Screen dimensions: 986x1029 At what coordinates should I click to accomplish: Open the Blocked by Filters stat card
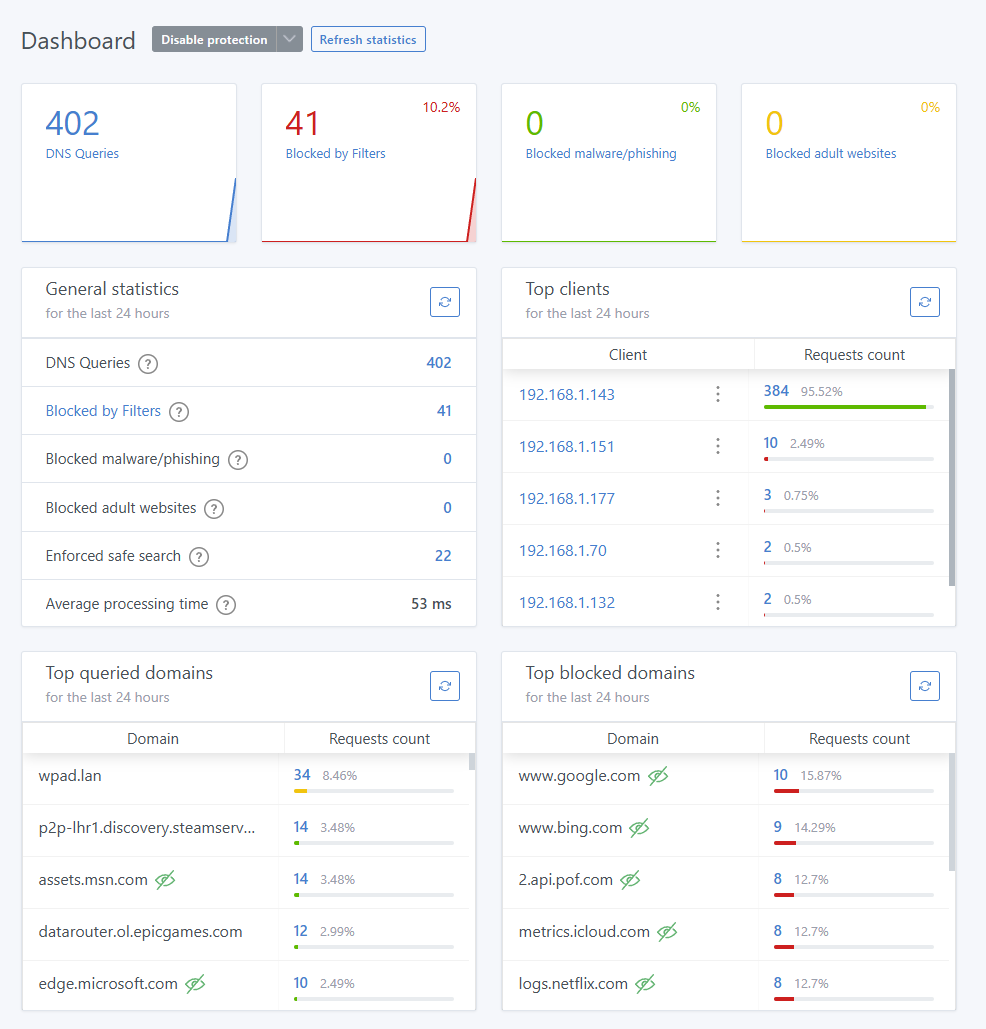pyautogui.click(x=369, y=162)
